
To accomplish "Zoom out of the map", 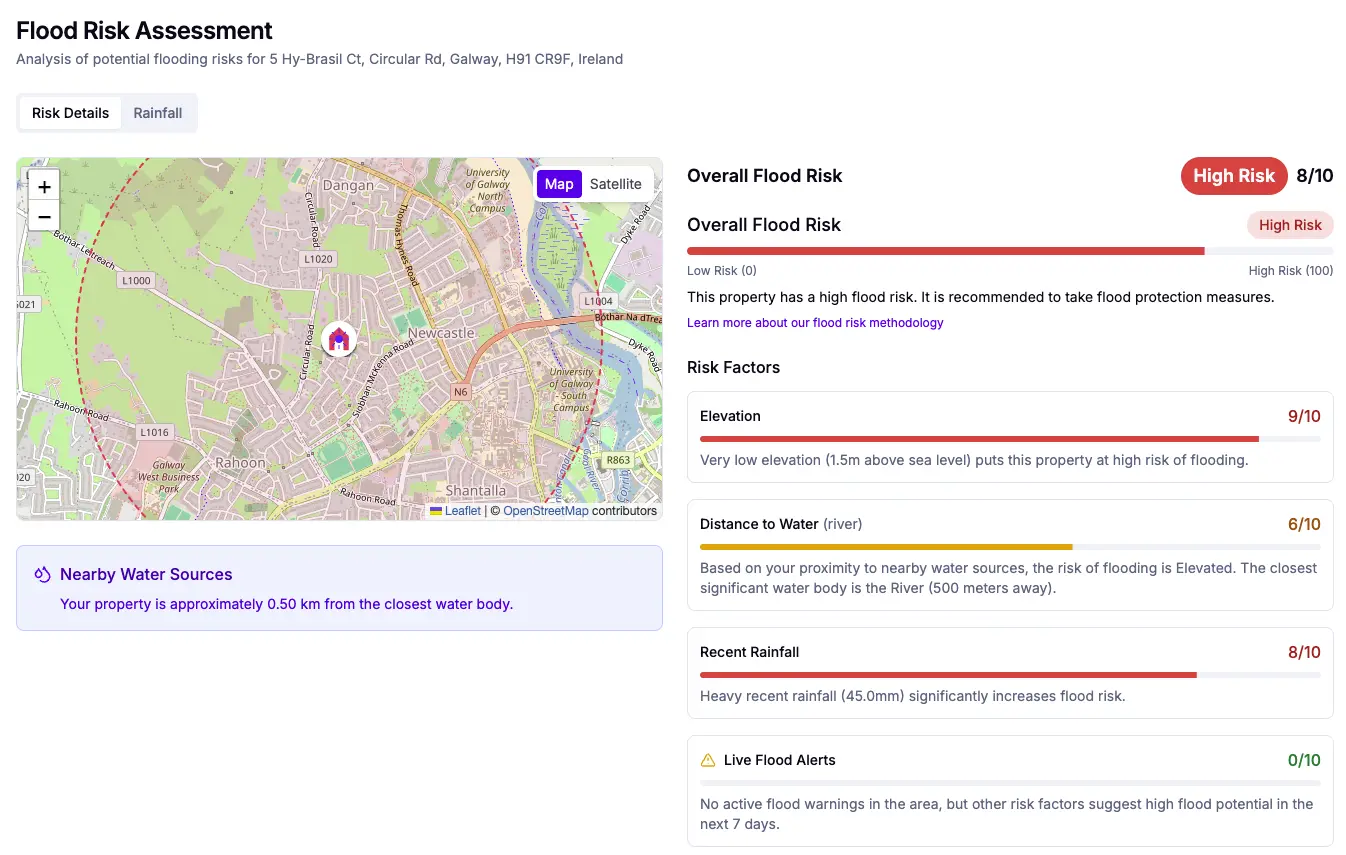I will pos(43,216).
